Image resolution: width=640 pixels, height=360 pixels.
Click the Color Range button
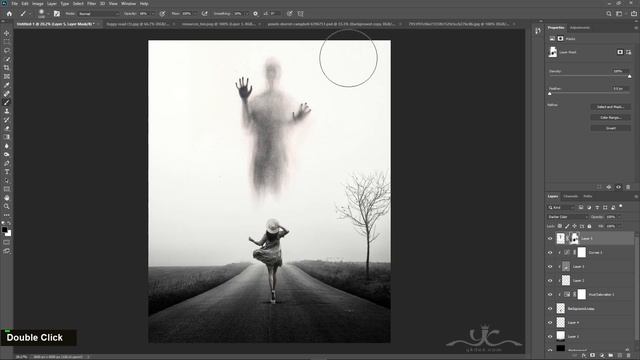pyautogui.click(x=611, y=118)
